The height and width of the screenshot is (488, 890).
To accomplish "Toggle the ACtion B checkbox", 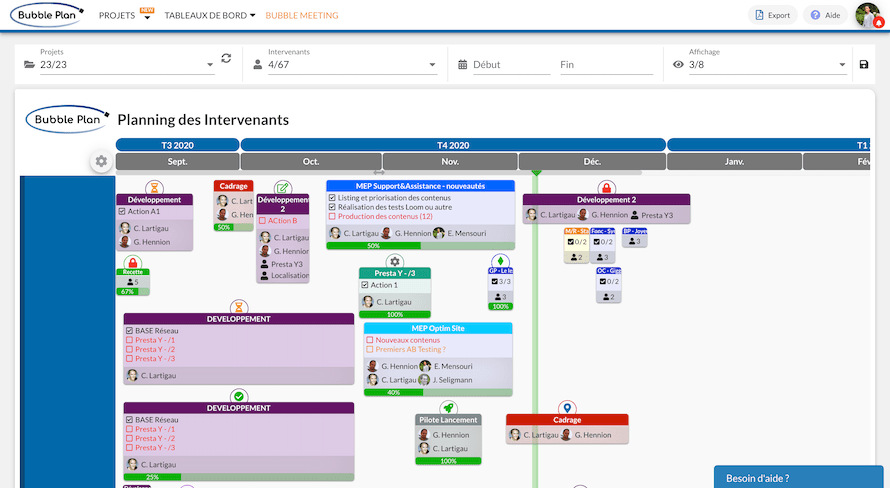I will point(263,221).
